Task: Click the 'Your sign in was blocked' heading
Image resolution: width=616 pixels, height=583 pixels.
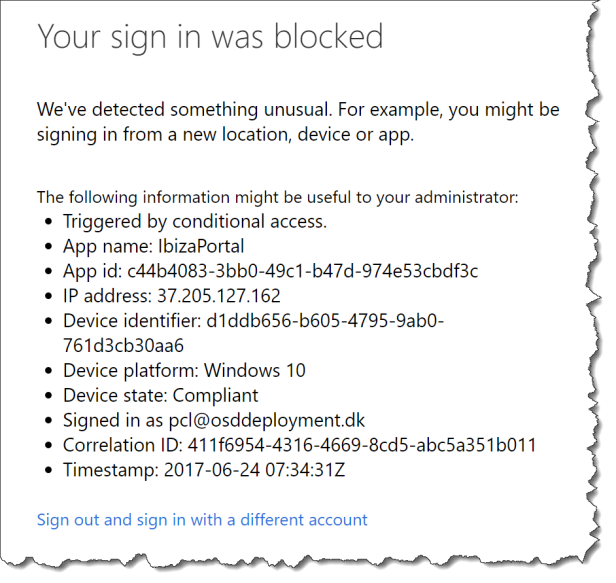Action: click(x=210, y=37)
